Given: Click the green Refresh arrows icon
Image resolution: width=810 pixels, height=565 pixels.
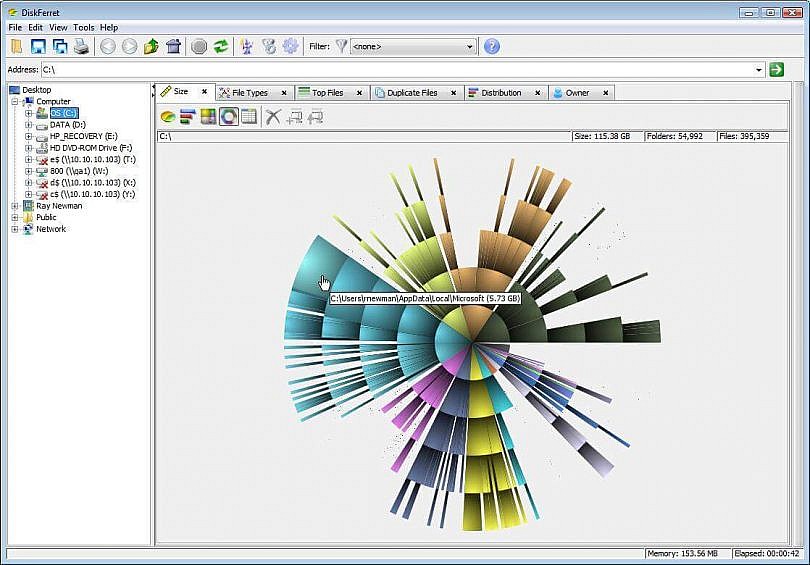Looking at the screenshot, I should pyautogui.click(x=221, y=46).
